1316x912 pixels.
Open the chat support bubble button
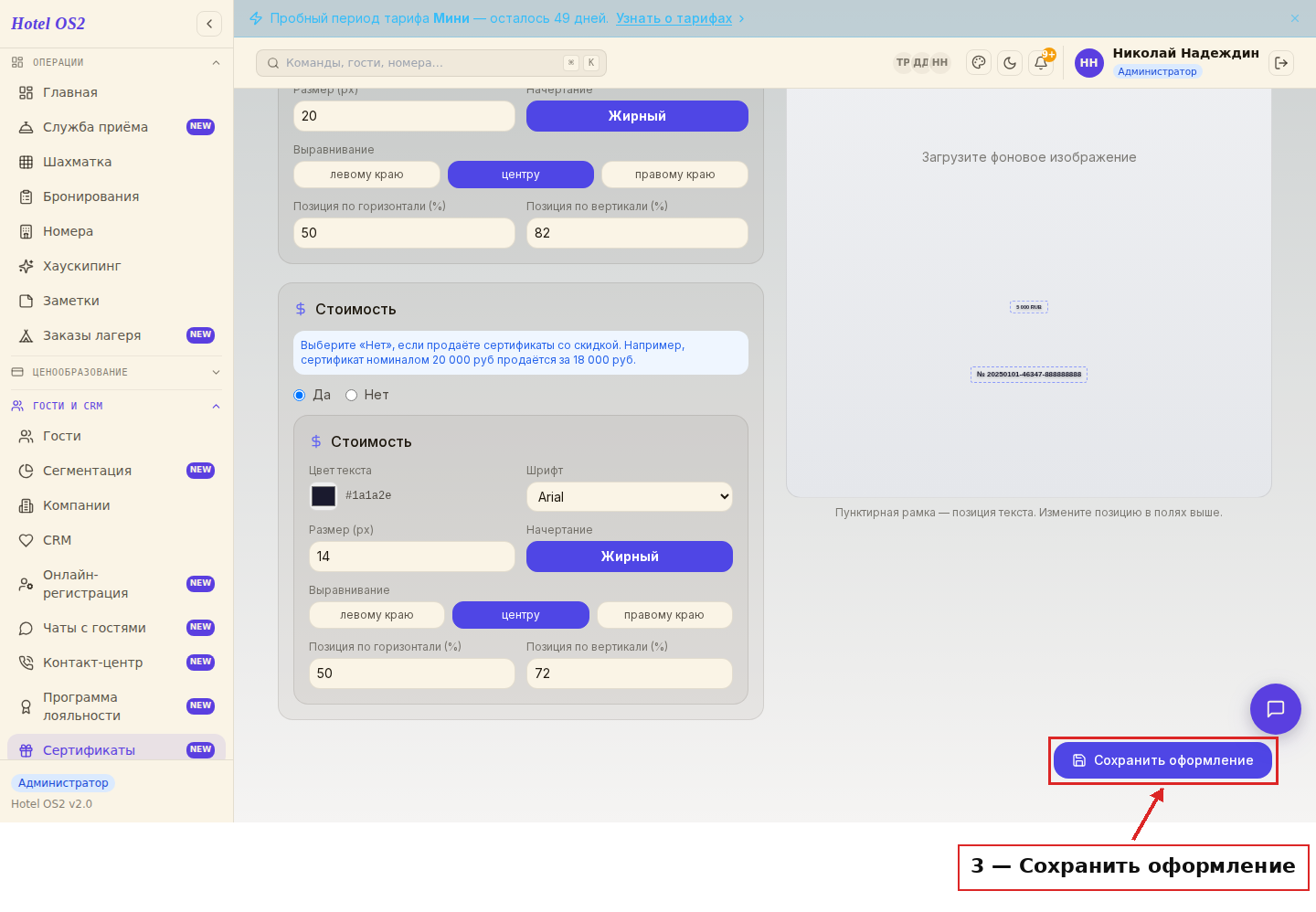(x=1276, y=709)
